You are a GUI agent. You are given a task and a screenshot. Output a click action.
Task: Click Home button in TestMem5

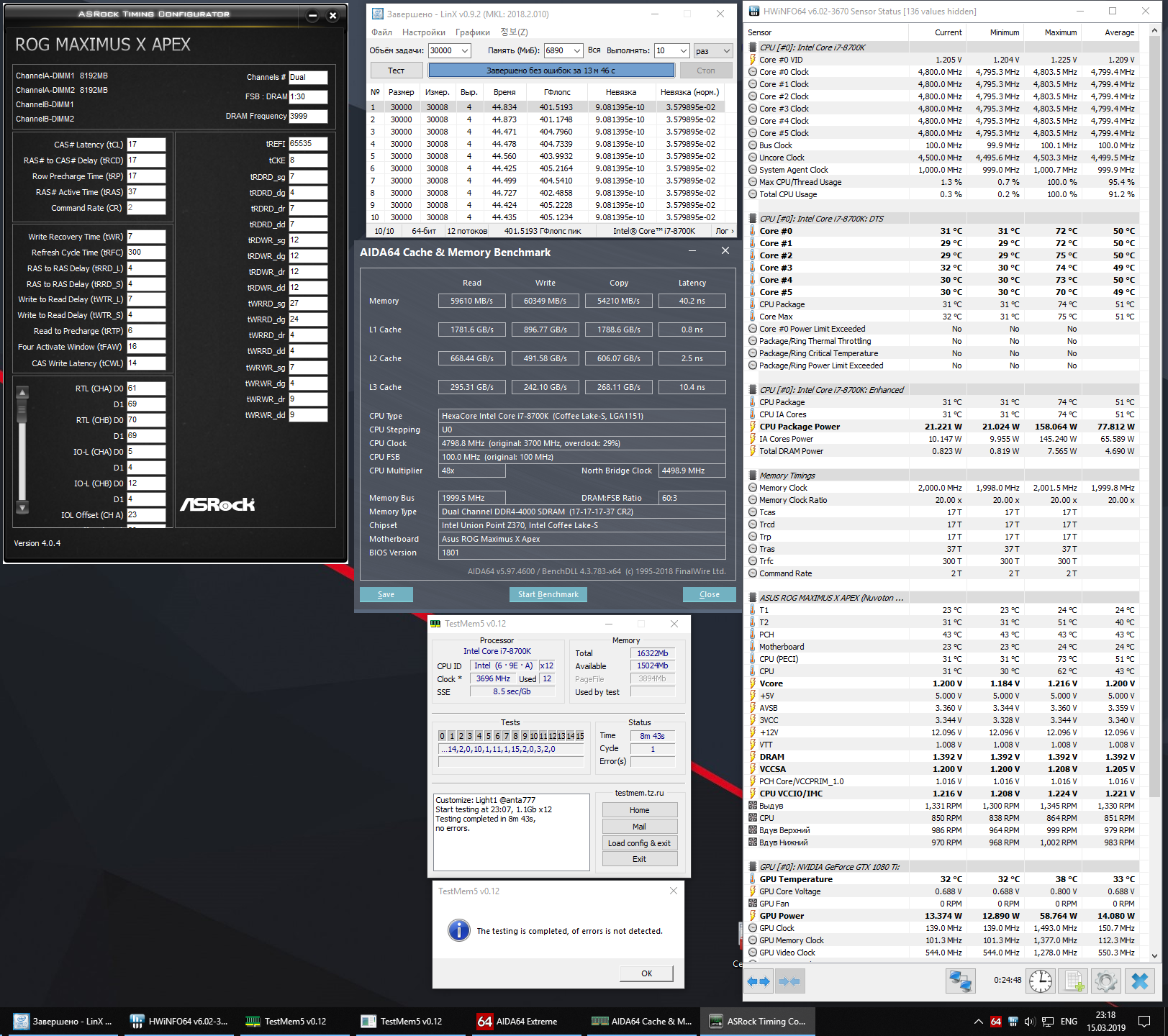640,810
